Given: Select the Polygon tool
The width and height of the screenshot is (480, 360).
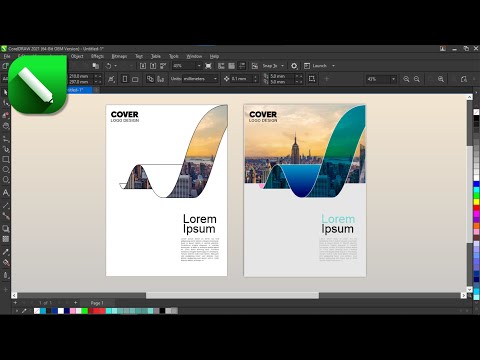Looking at the screenshot, I should coord(6,180).
